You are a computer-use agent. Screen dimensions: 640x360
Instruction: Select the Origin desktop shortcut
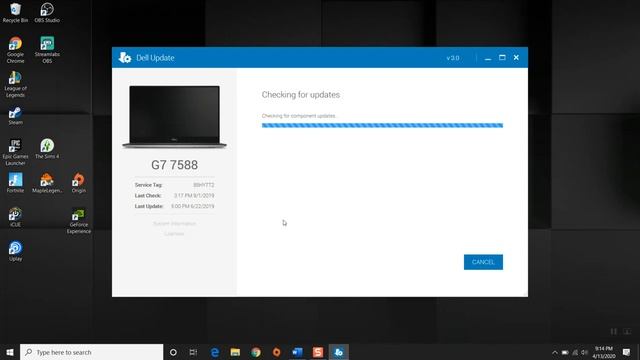click(x=78, y=183)
